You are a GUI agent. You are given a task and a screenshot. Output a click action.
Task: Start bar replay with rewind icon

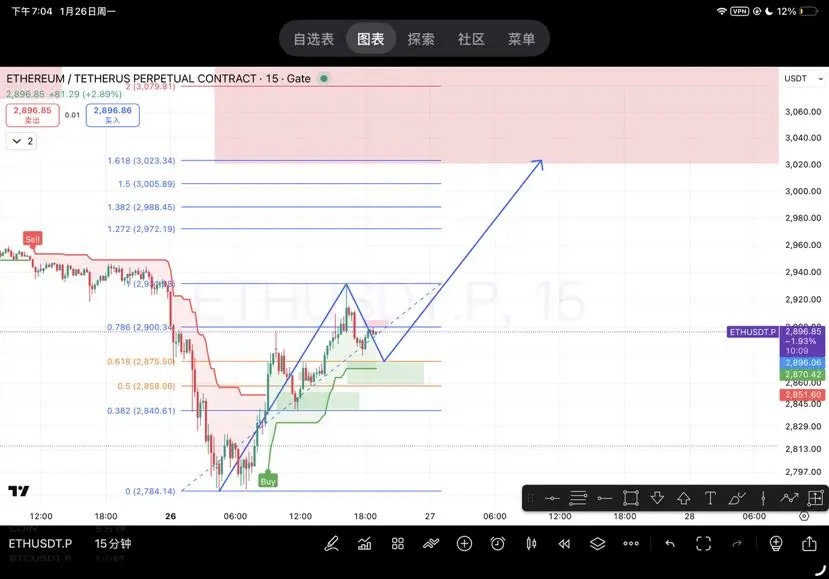point(564,544)
